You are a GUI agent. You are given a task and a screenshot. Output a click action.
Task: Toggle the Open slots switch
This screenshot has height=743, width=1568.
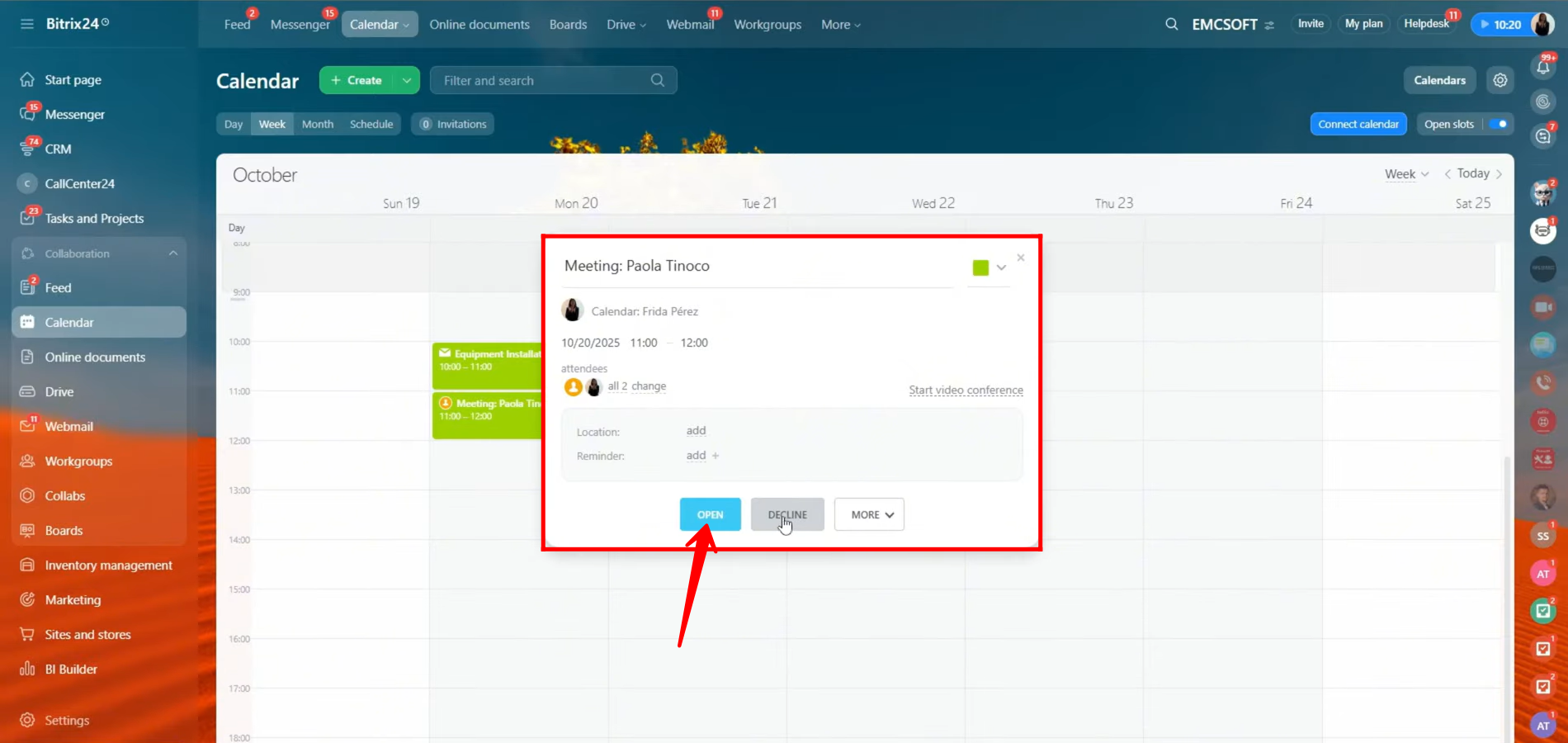[1499, 124]
